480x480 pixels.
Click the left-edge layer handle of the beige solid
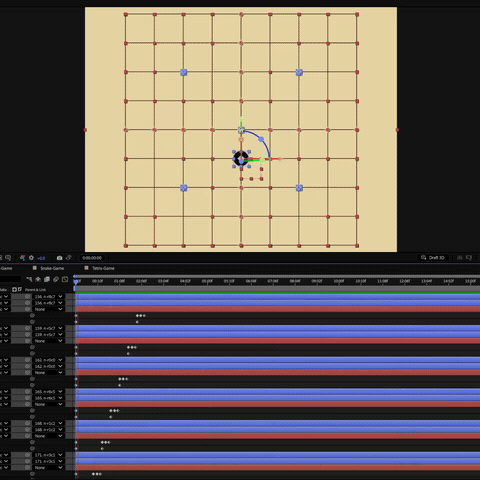coord(85,130)
